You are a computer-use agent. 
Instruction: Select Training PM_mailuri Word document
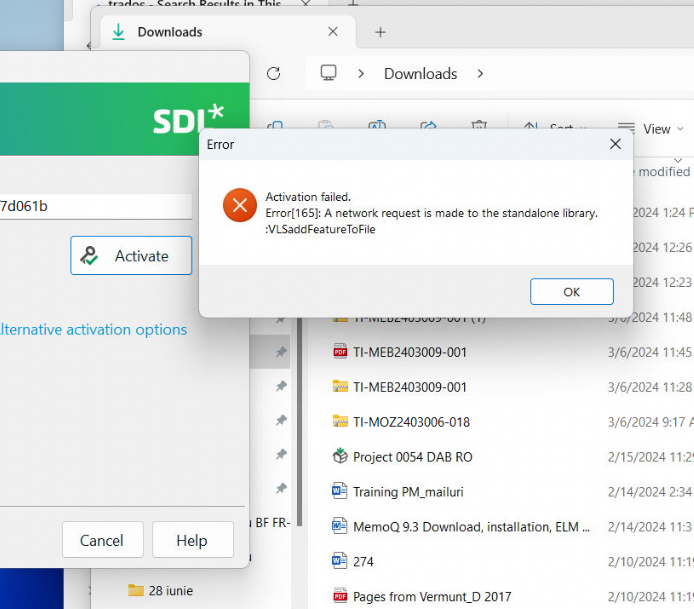click(408, 492)
